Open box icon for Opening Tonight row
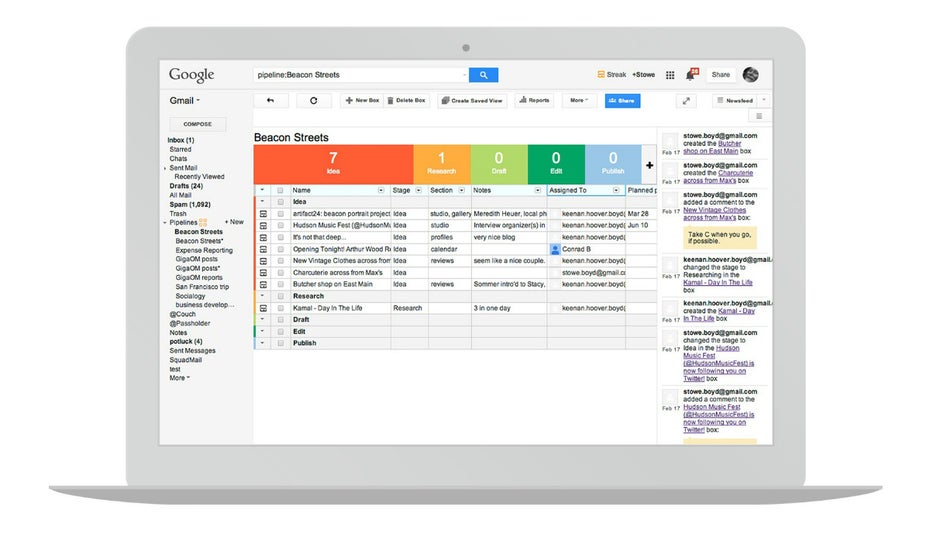Viewport: 930px width, 534px height. pyautogui.click(x=263, y=249)
